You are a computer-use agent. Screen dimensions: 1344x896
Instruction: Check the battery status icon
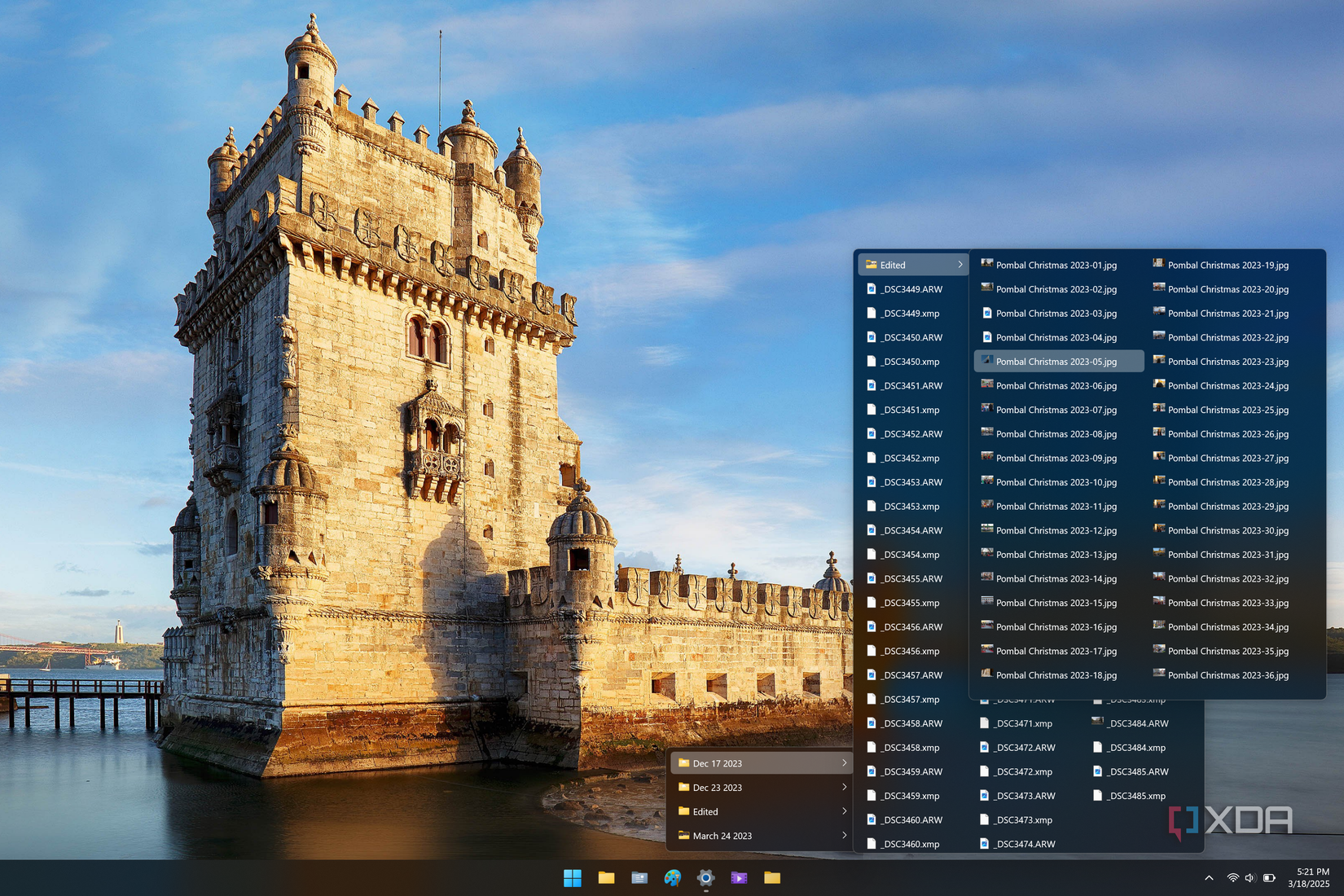pyautogui.click(x=1269, y=878)
